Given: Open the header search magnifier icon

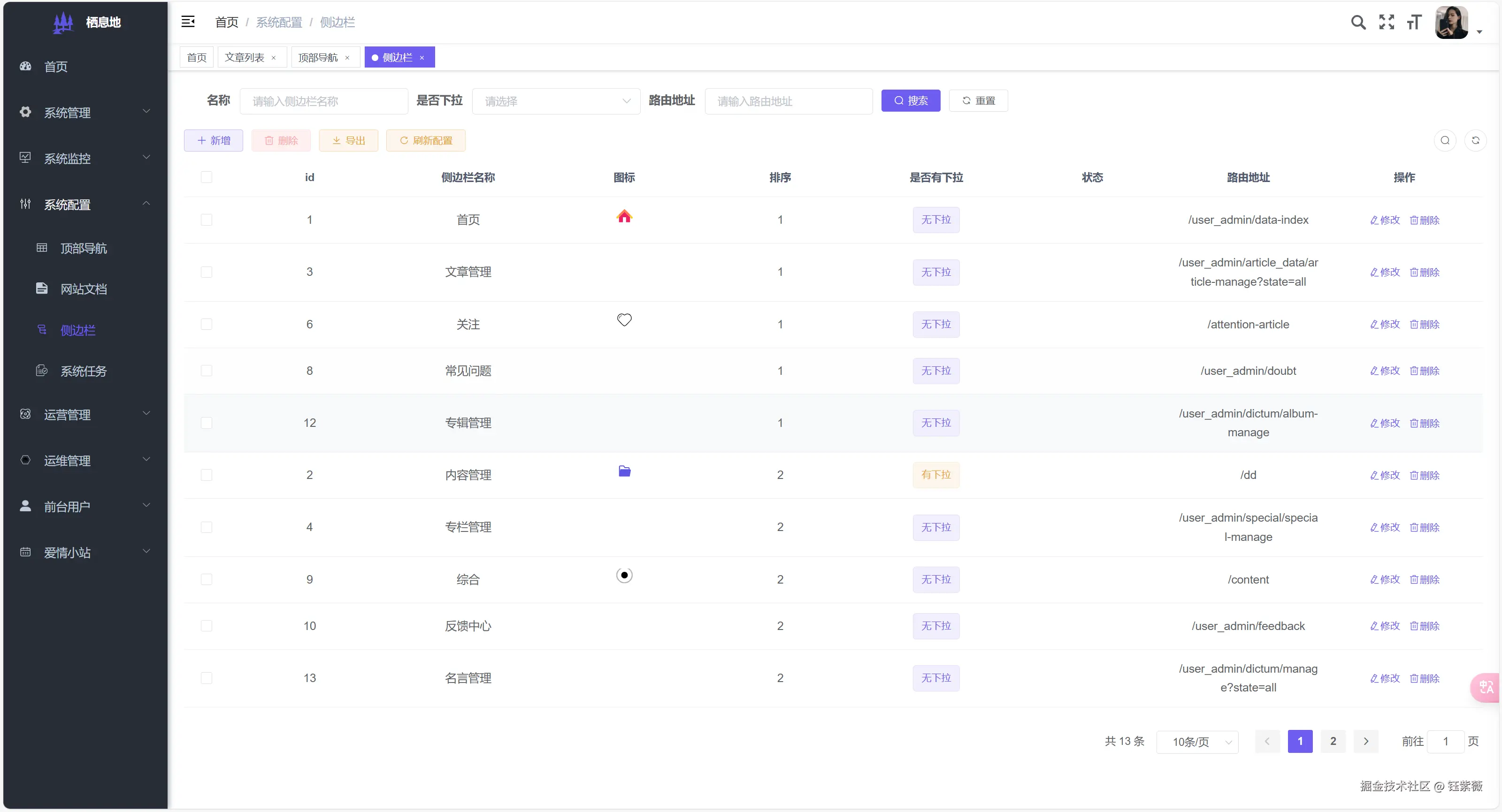Looking at the screenshot, I should 1358,22.
